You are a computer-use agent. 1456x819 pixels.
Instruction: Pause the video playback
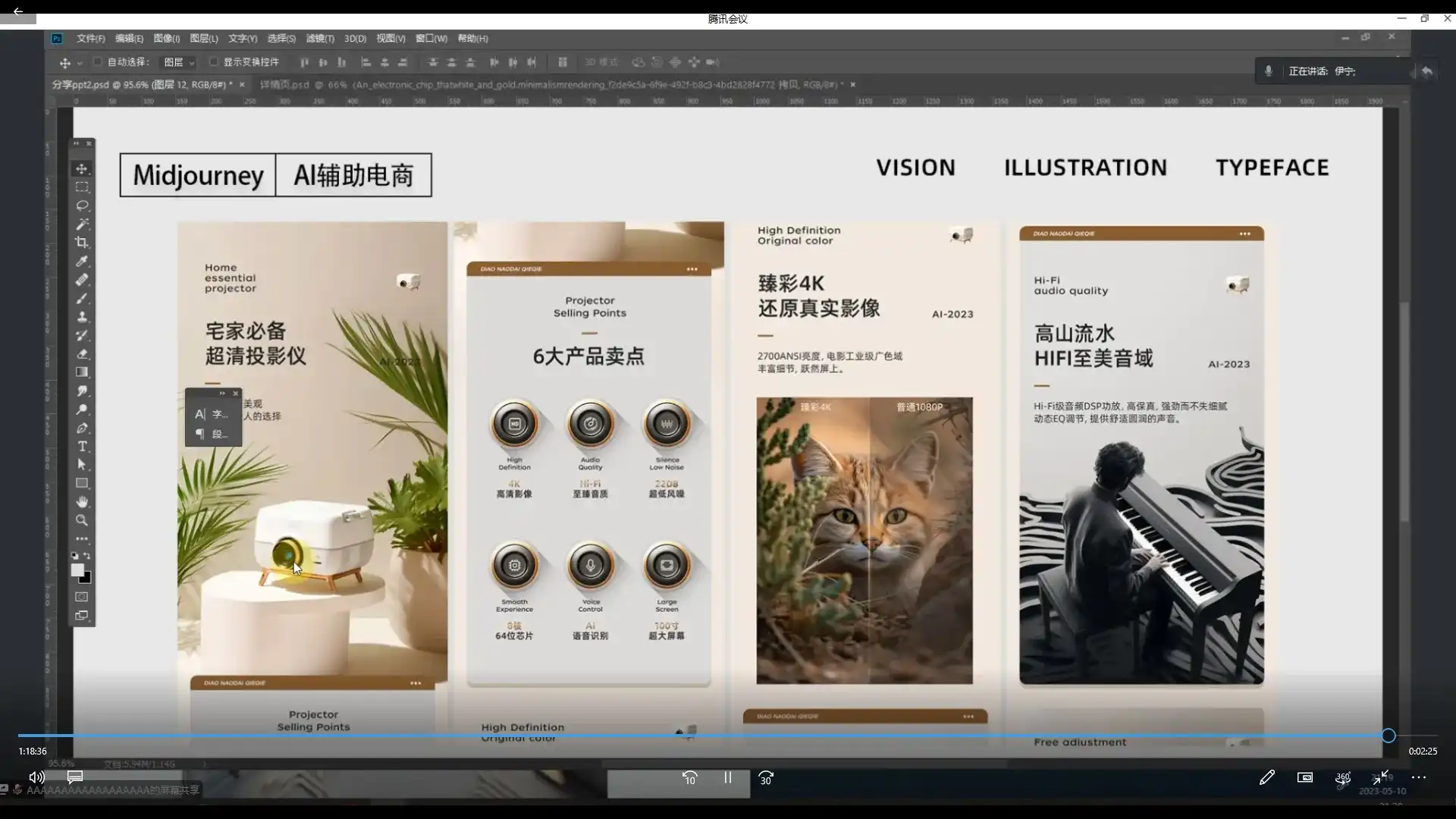pyautogui.click(x=727, y=777)
